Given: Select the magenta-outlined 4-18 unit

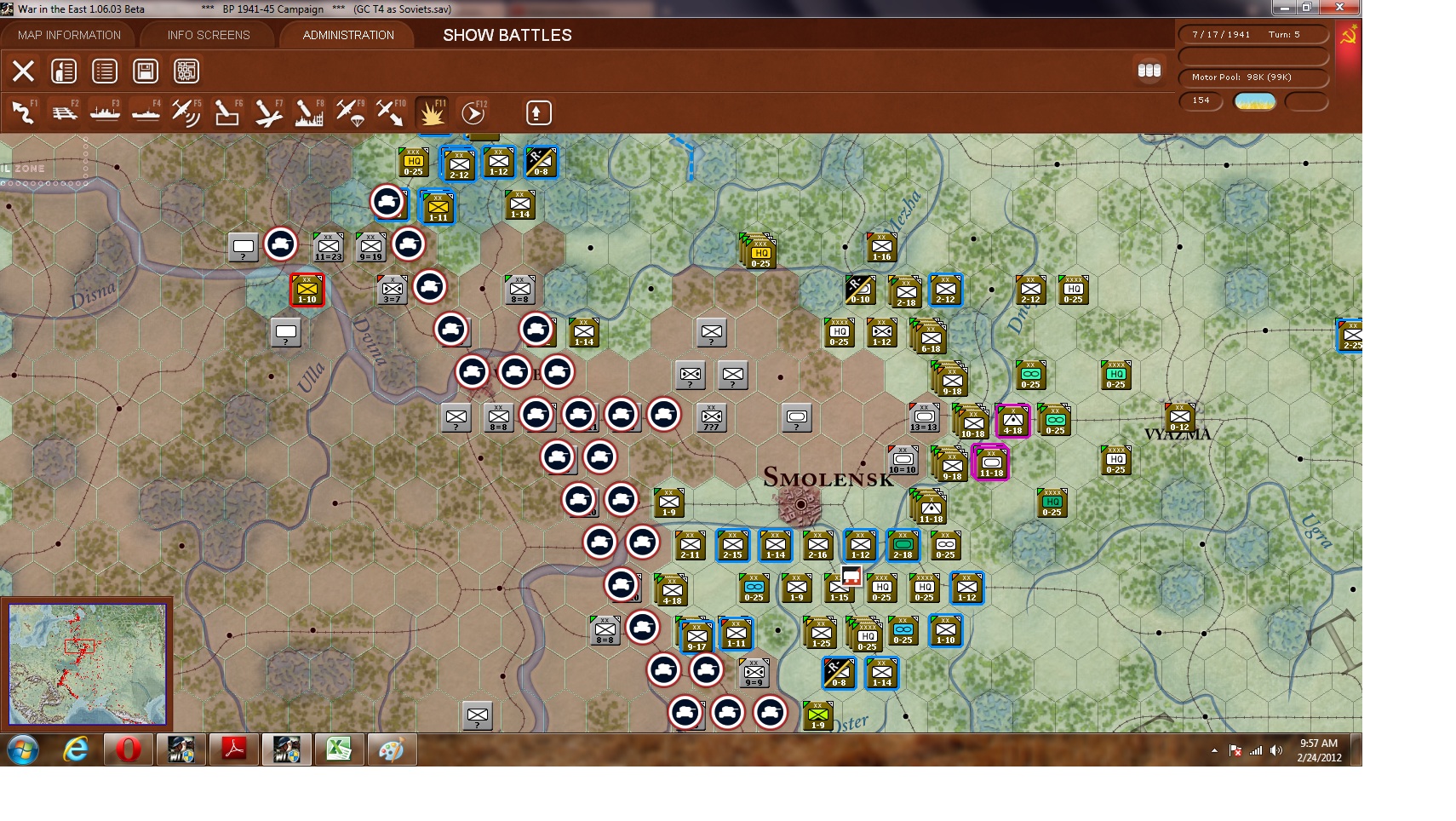Looking at the screenshot, I should tap(1012, 421).
